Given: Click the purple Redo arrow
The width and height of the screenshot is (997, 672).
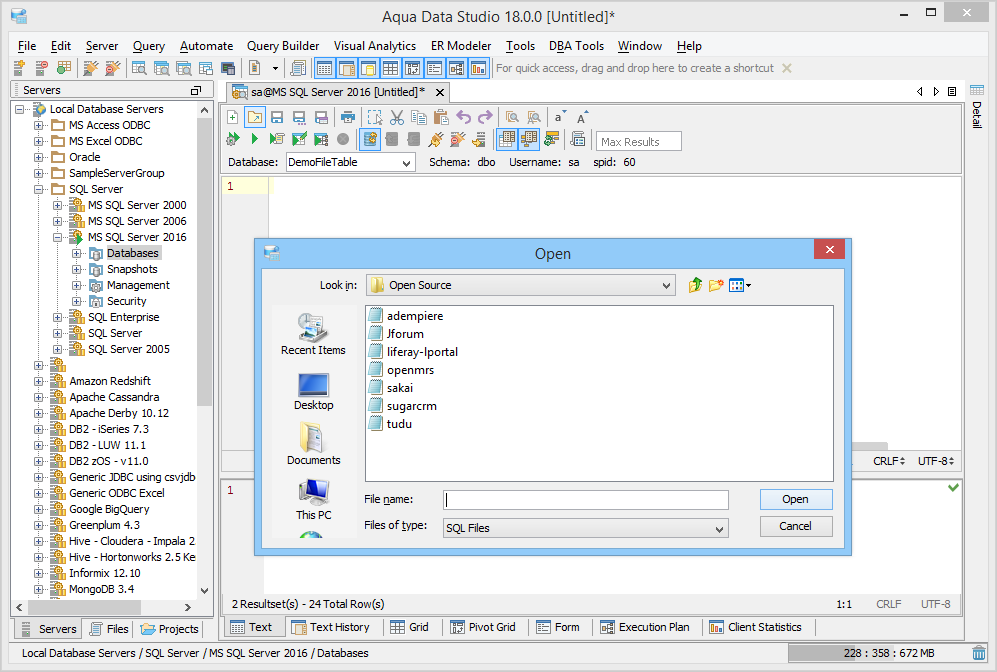Looking at the screenshot, I should pyautogui.click(x=485, y=117).
